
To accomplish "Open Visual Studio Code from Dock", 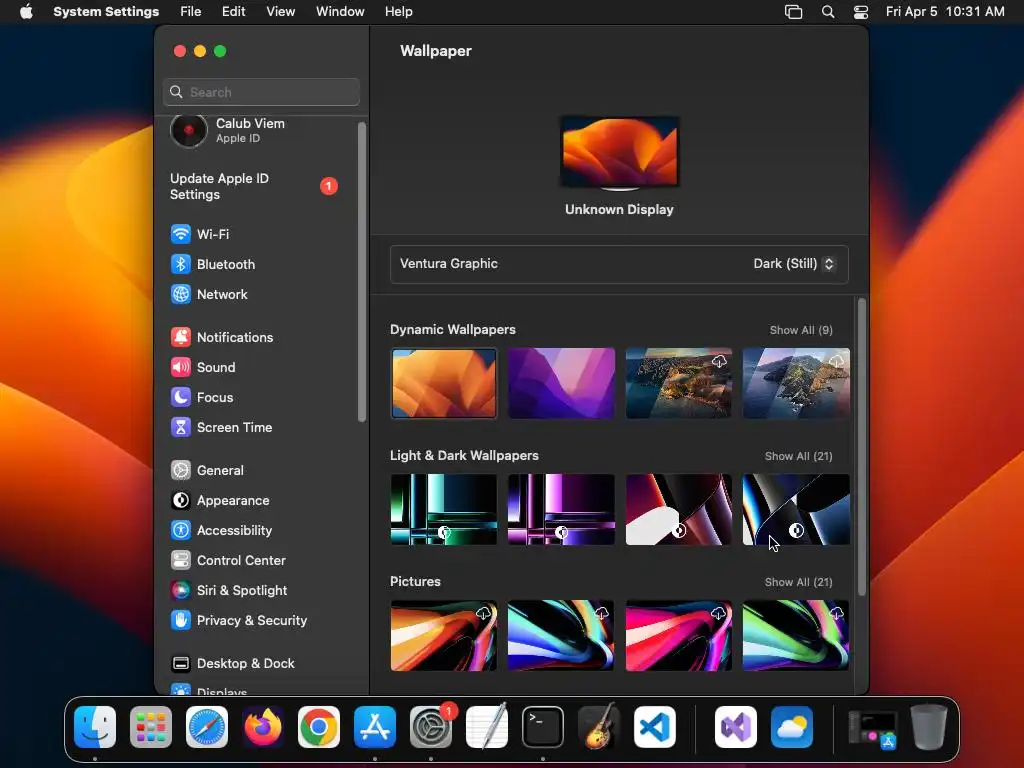I will coord(655,727).
